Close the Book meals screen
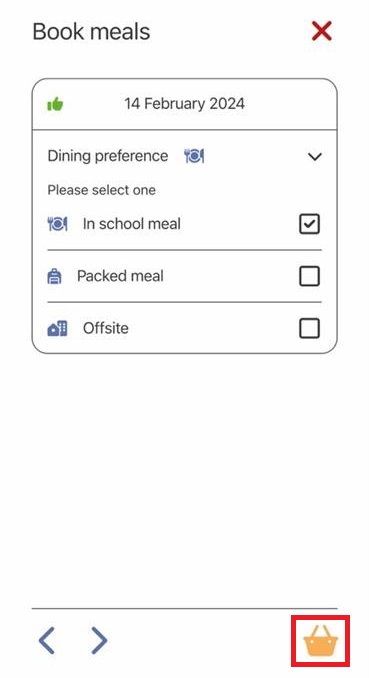 (x=321, y=31)
